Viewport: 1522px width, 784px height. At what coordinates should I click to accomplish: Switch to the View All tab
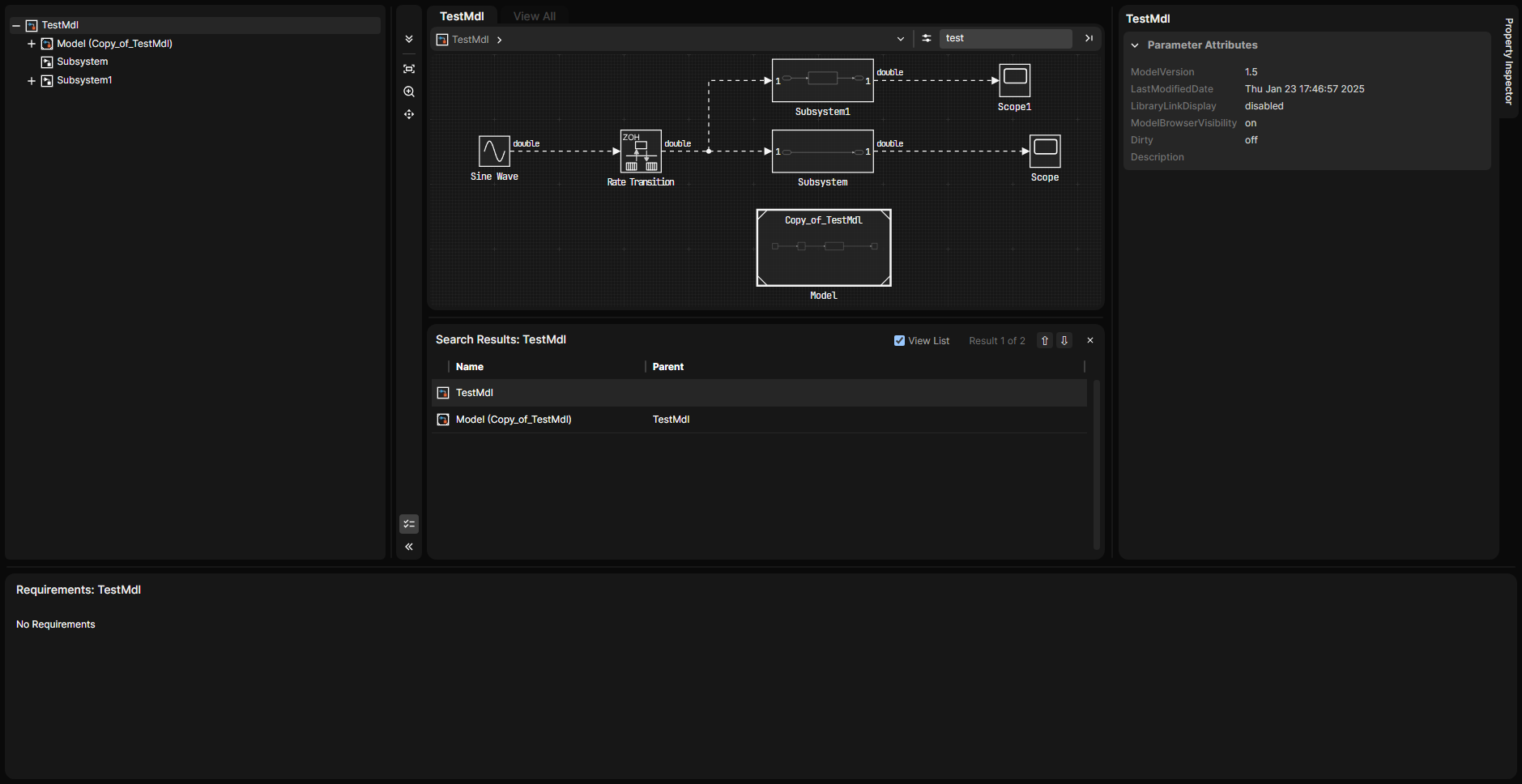click(534, 16)
